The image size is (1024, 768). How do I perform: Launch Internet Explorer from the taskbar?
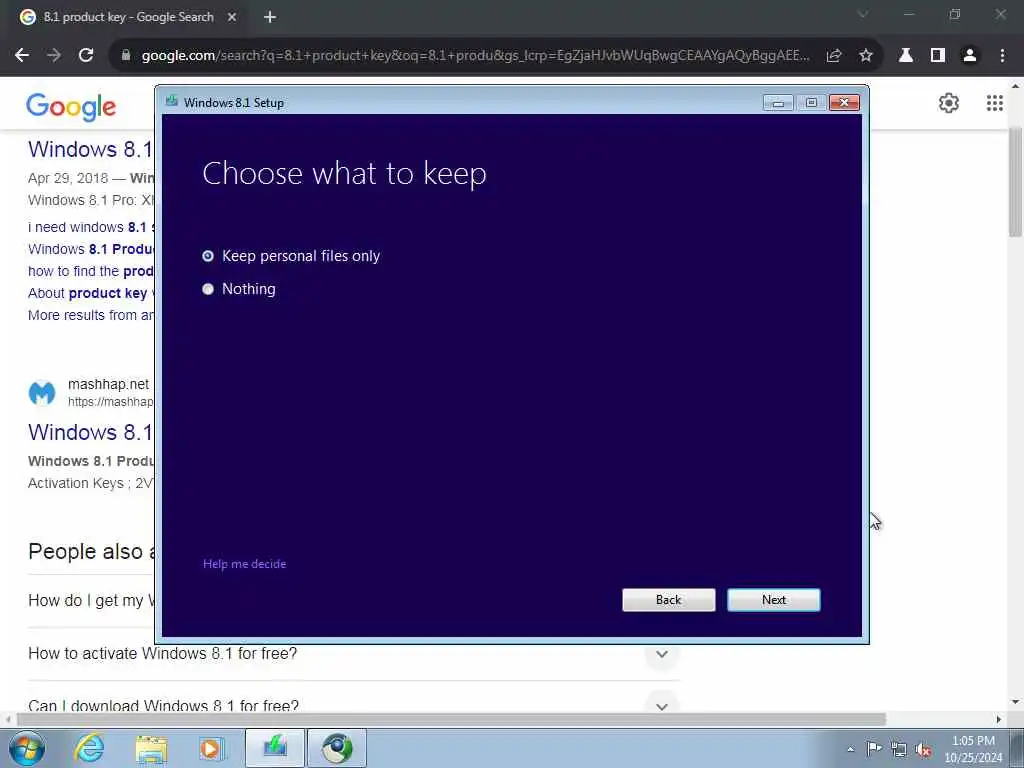point(88,748)
